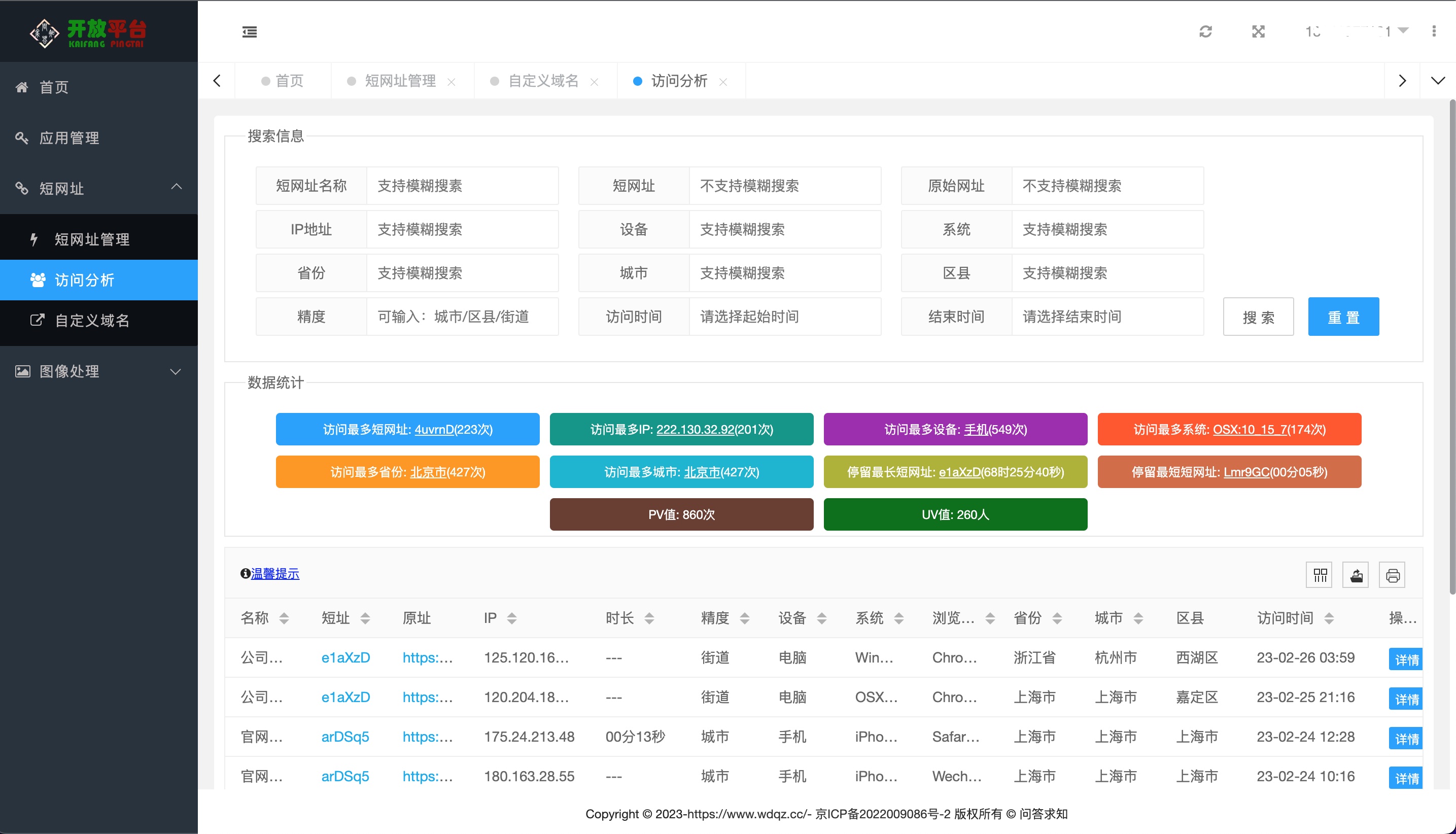
Task: Click the 访问时间 start time field
Action: pos(784,317)
